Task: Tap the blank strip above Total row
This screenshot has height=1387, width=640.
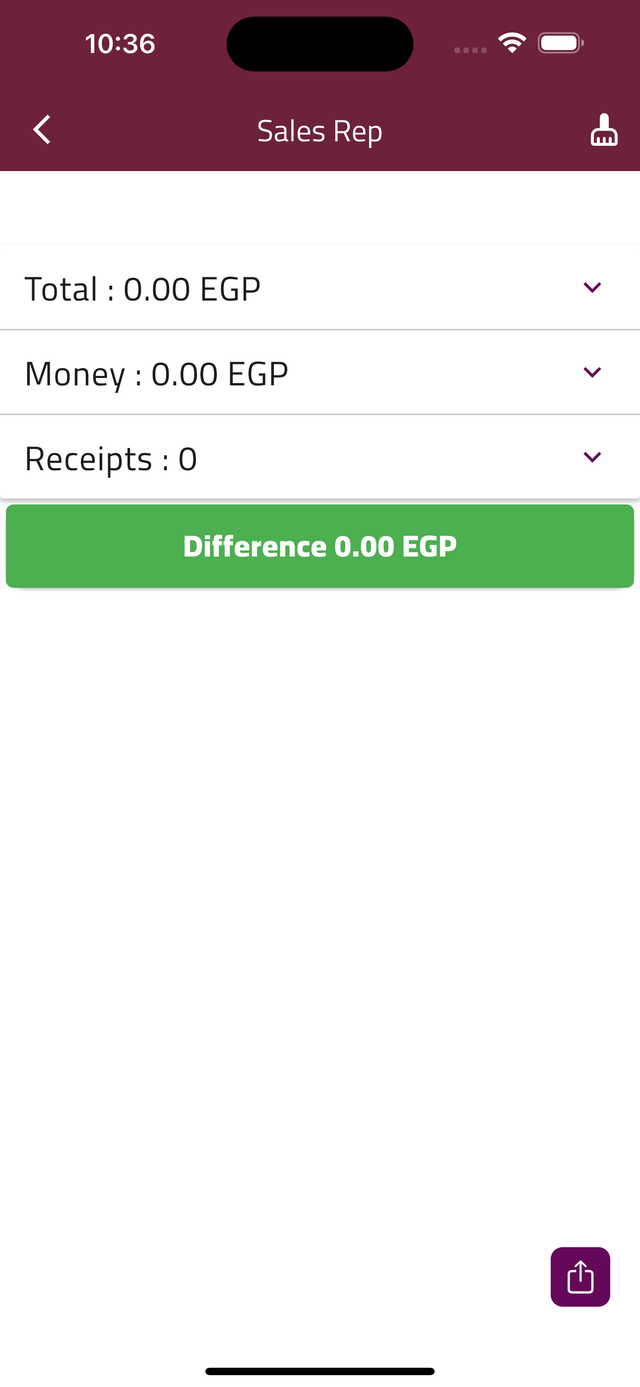Action: click(320, 208)
